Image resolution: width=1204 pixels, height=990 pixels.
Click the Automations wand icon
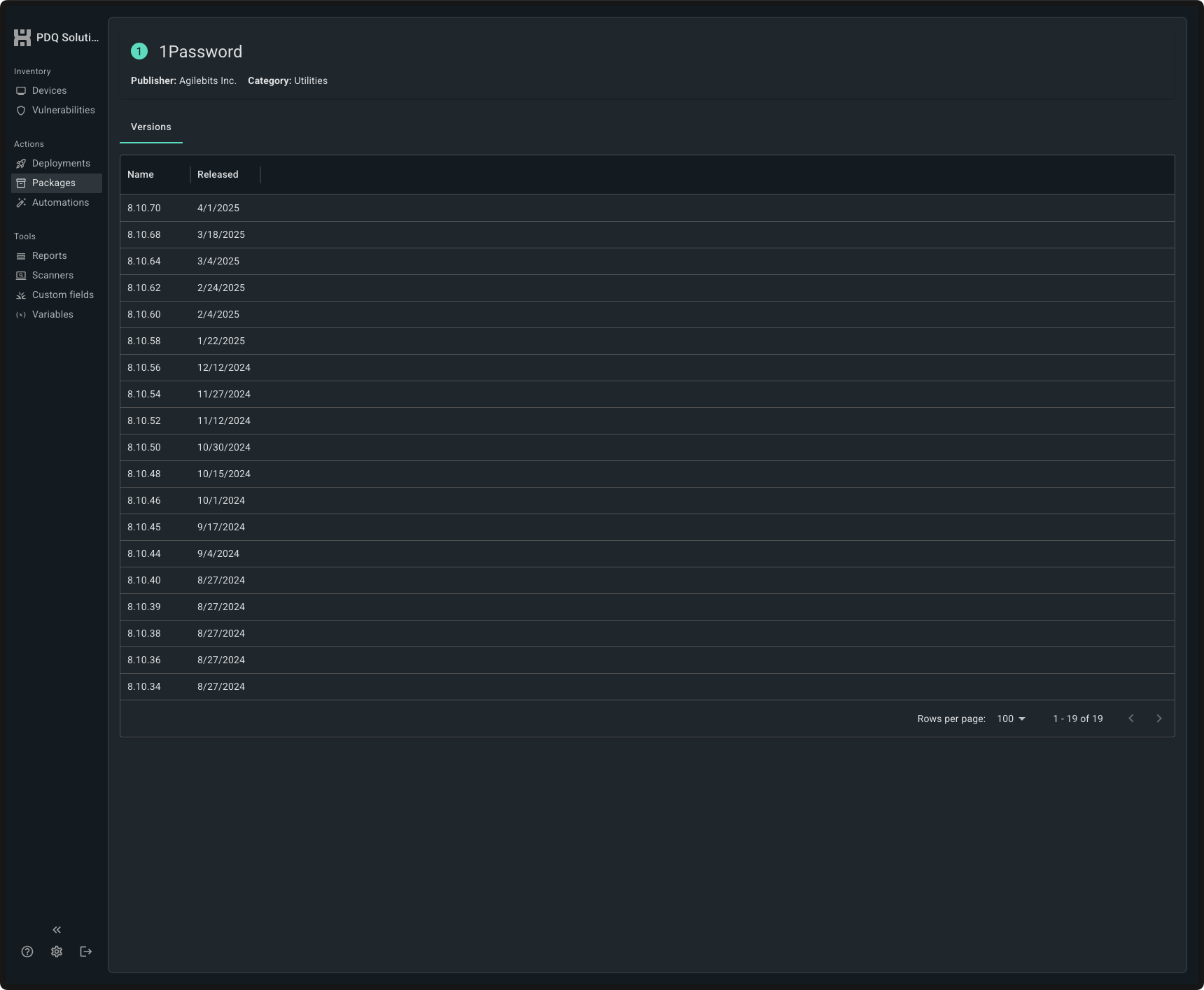click(21, 203)
